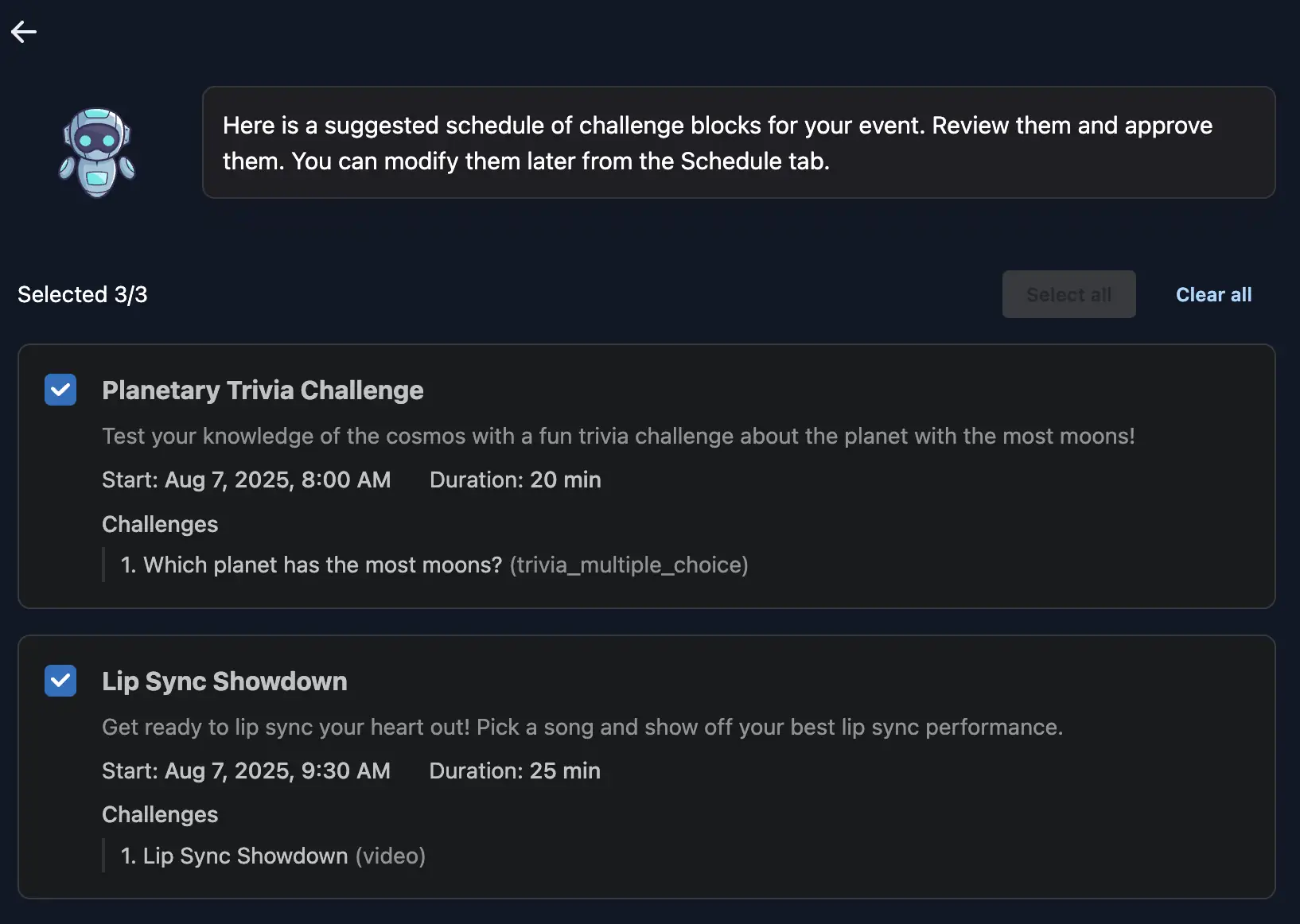The height and width of the screenshot is (924, 1300).
Task: Select the challenge 'Which planet has the most moons?'
Action: point(313,565)
